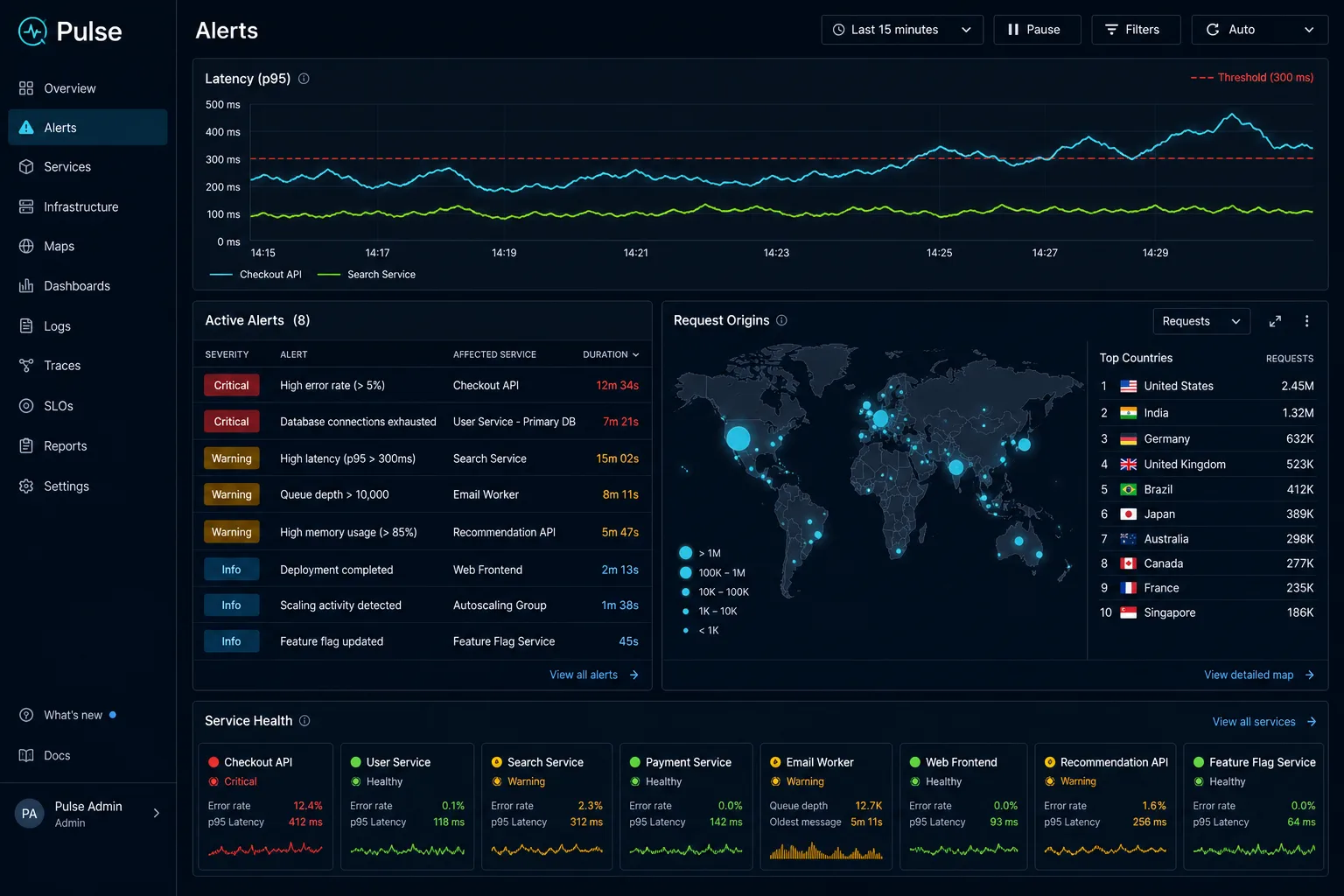The width and height of the screenshot is (1344, 896).
Task: Expand the Request Origins map fullscreen
Action: [1275, 321]
